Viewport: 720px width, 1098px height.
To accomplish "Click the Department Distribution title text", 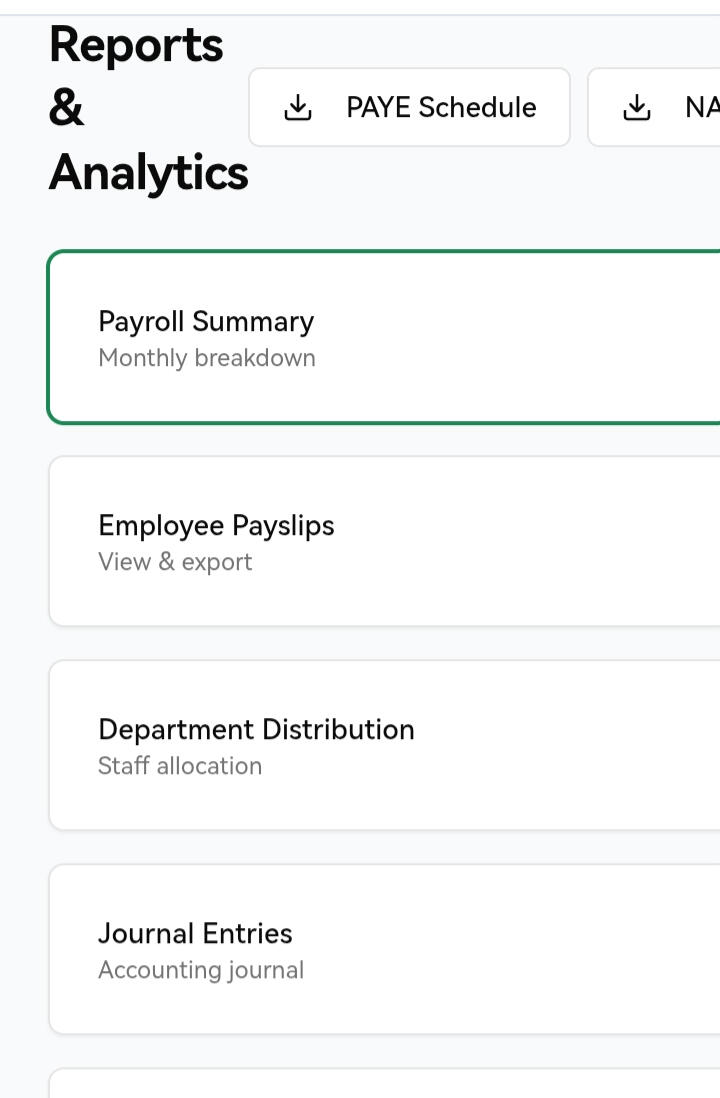I will tap(256, 729).
